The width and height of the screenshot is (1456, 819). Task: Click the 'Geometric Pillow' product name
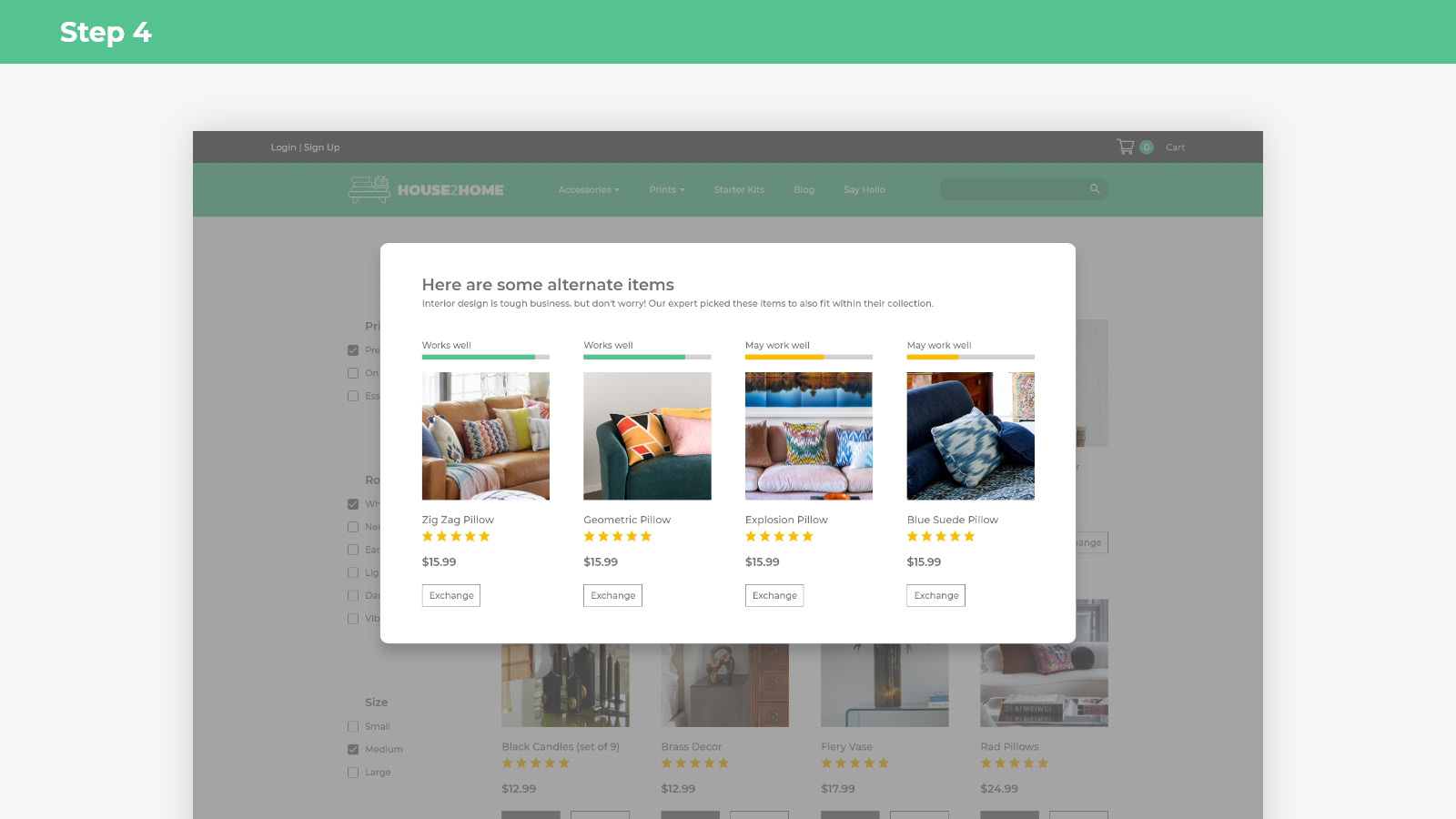pos(627,520)
